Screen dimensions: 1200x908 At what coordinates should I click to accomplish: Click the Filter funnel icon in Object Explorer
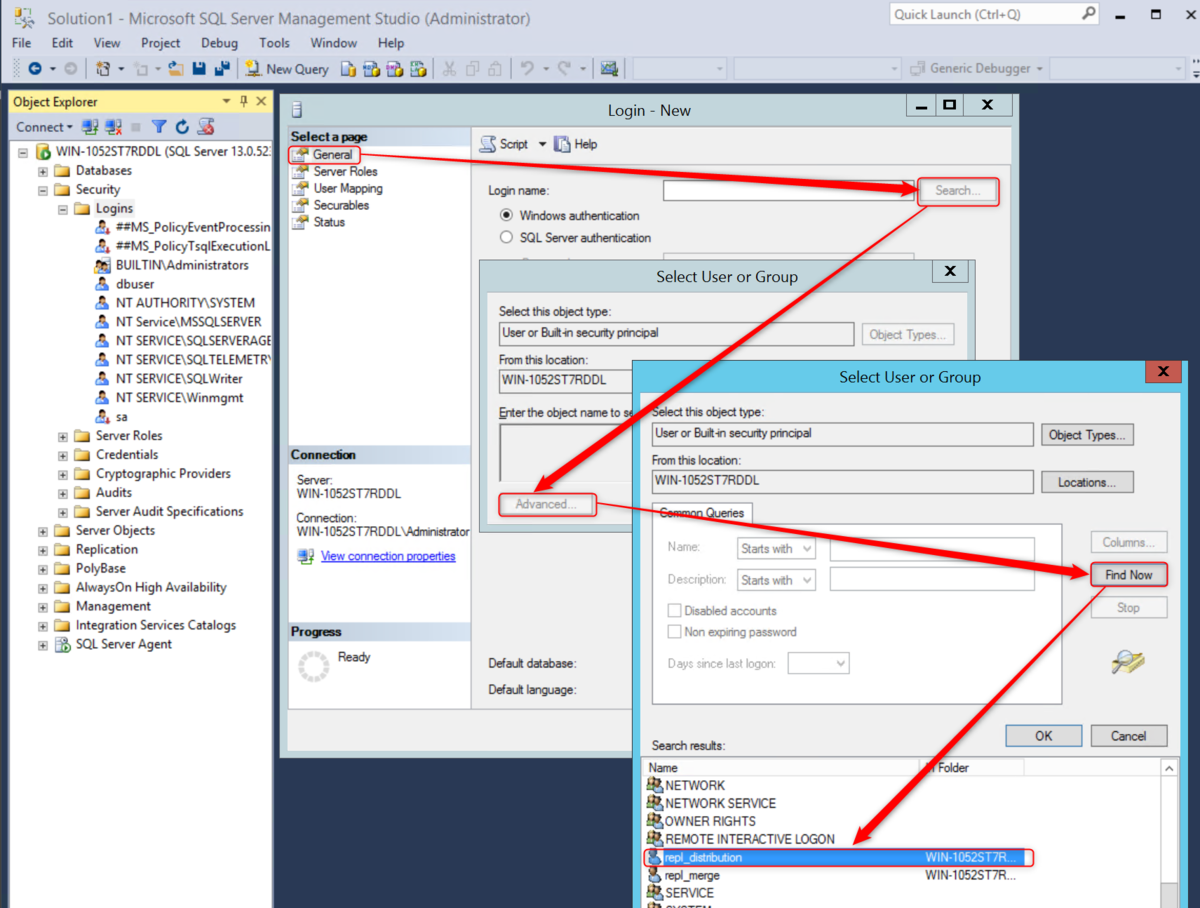click(159, 127)
